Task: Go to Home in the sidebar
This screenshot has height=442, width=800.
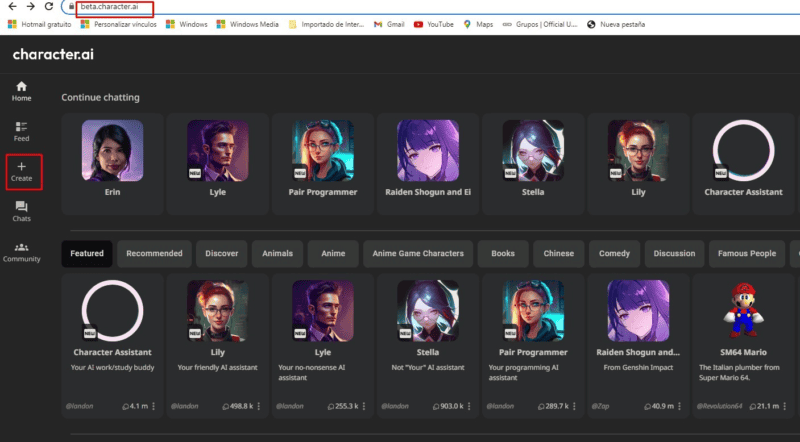Action: (x=21, y=91)
